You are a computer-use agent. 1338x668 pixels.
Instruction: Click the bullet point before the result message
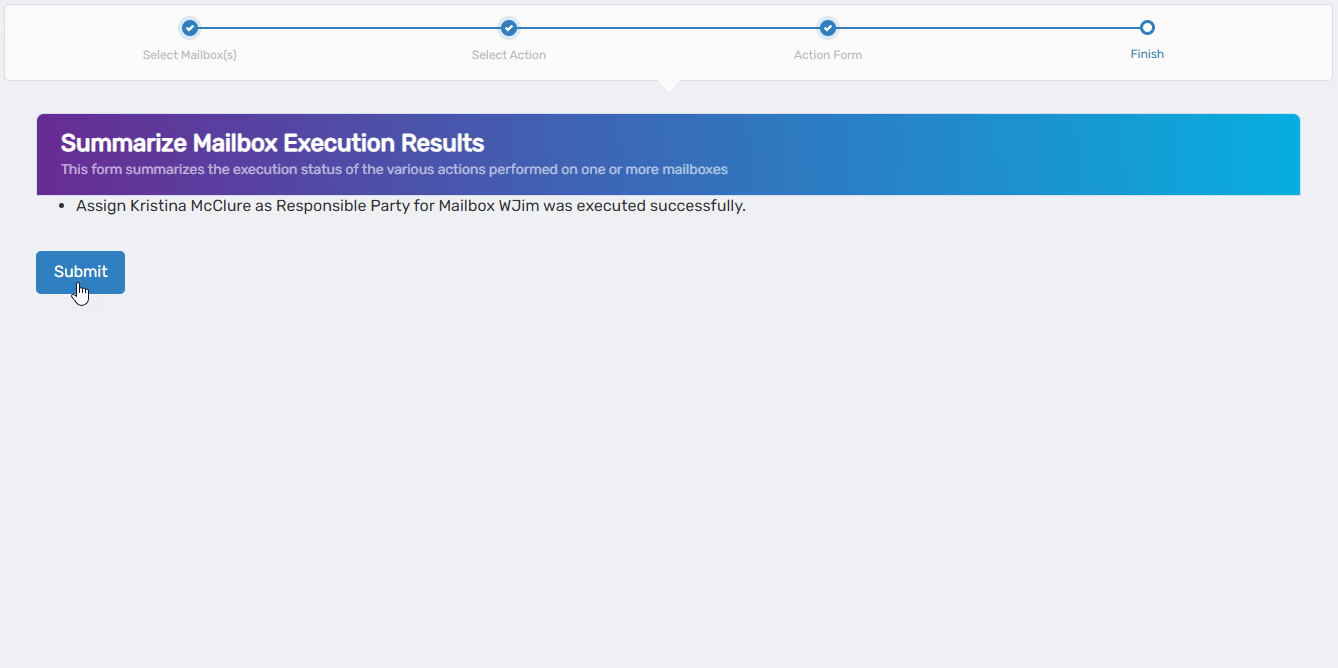coord(62,207)
